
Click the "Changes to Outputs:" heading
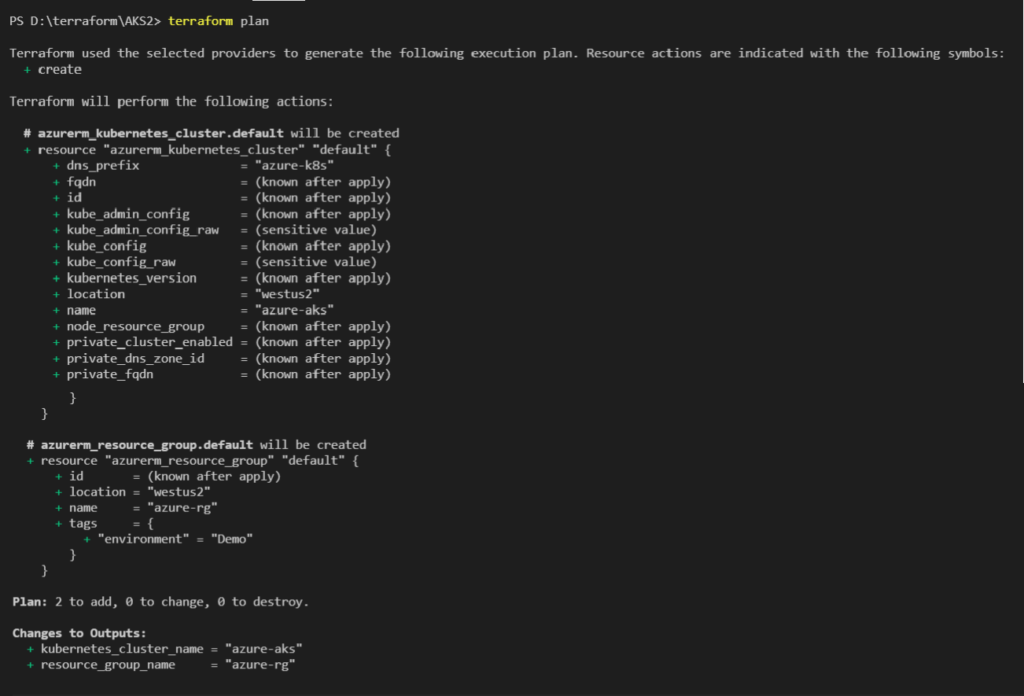tap(80, 633)
